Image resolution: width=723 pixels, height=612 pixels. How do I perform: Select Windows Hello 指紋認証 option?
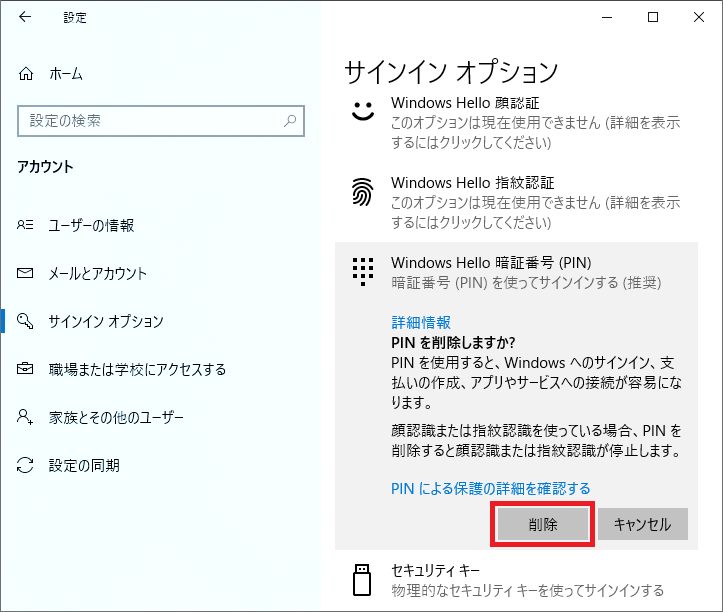coord(516,202)
